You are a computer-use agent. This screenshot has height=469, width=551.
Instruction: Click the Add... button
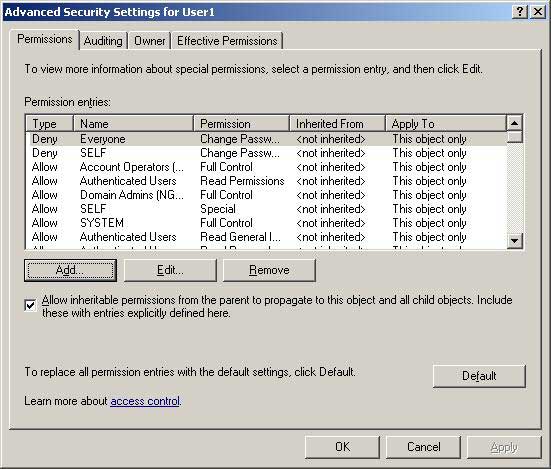70,270
